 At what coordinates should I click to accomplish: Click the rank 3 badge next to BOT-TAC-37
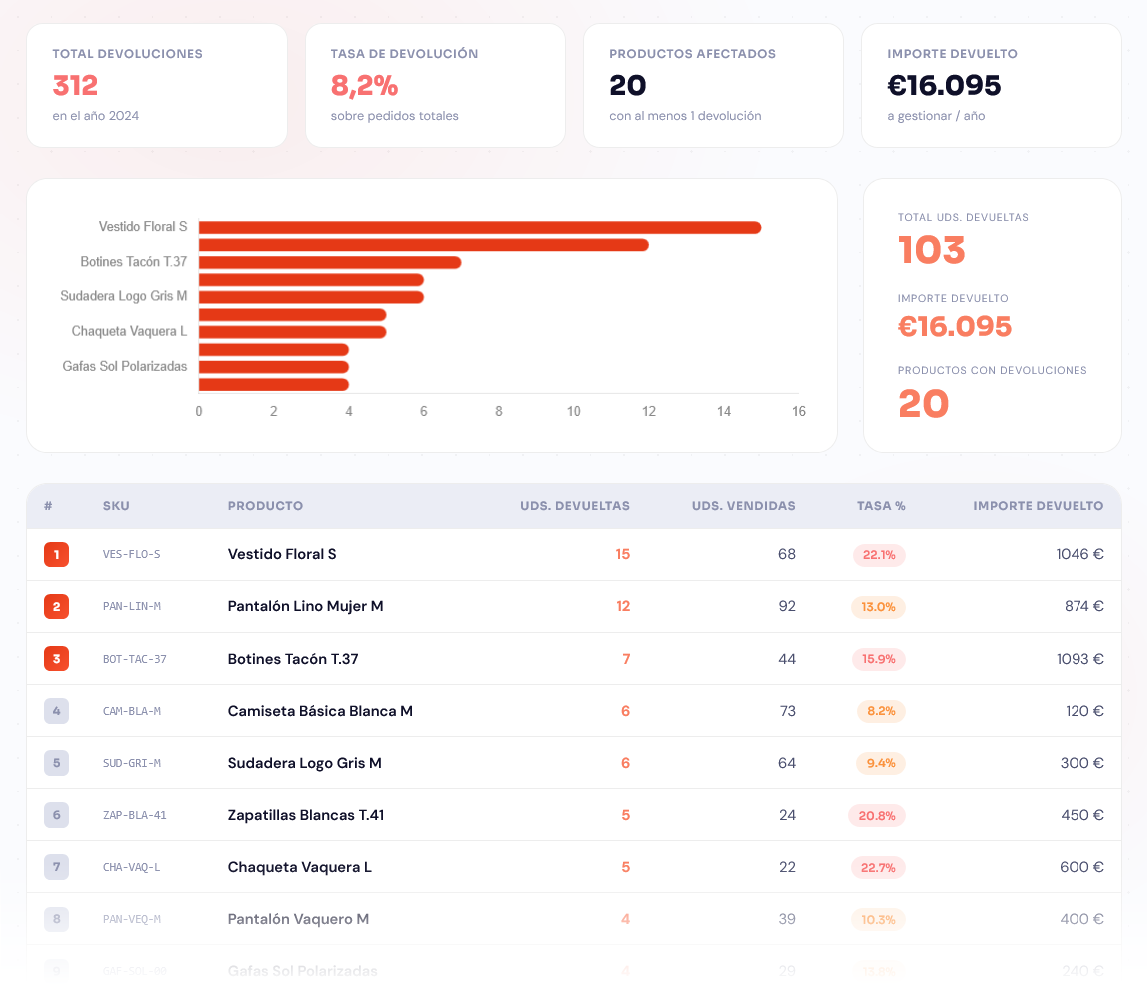tap(56, 658)
